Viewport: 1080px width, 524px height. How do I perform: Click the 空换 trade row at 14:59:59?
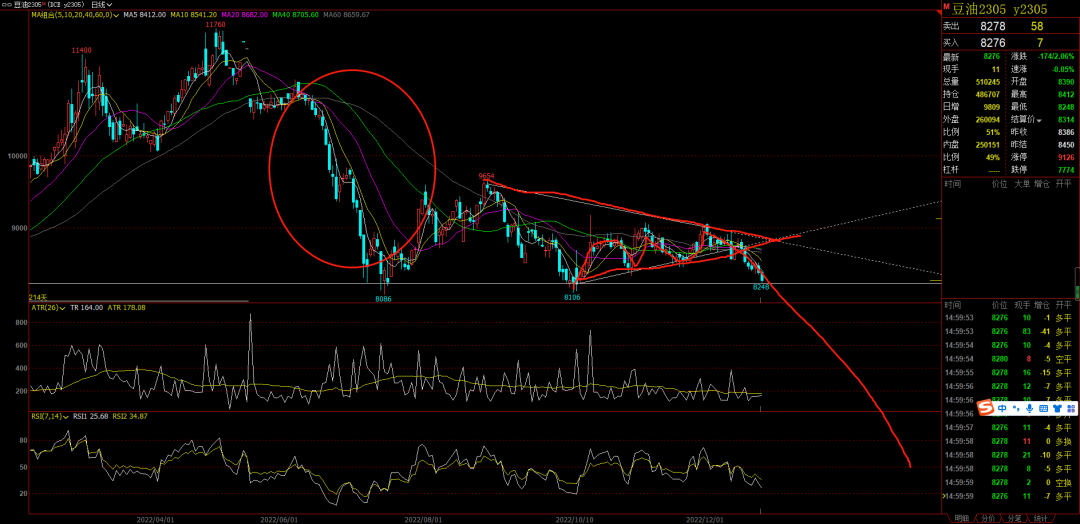pyautogui.click(x=1008, y=482)
